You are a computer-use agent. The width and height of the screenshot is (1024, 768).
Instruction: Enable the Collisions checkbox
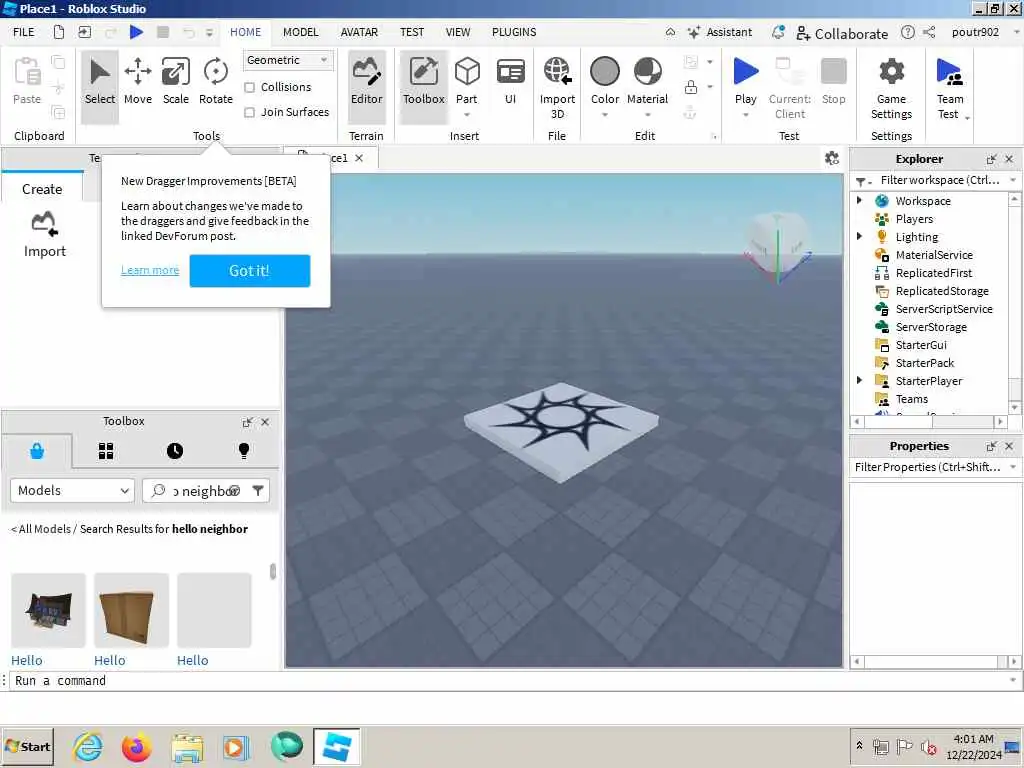[249, 88]
